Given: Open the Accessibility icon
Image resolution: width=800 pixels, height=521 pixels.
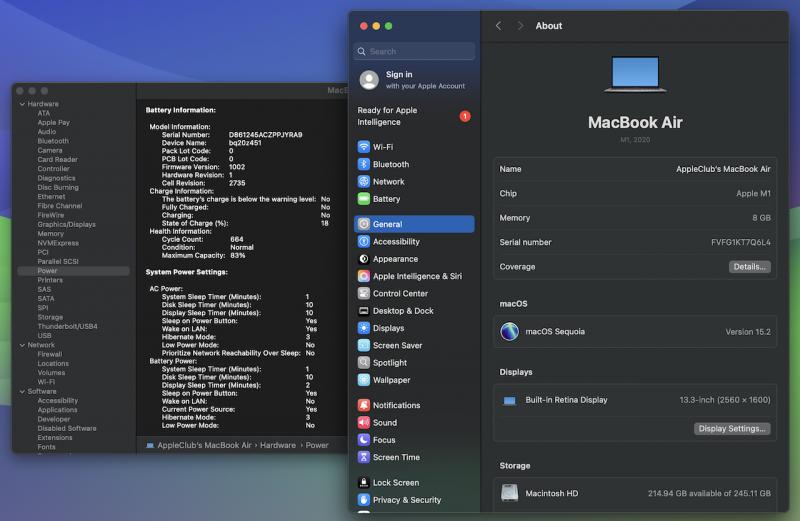Looking at the screenshot, I should click(363, 241).
